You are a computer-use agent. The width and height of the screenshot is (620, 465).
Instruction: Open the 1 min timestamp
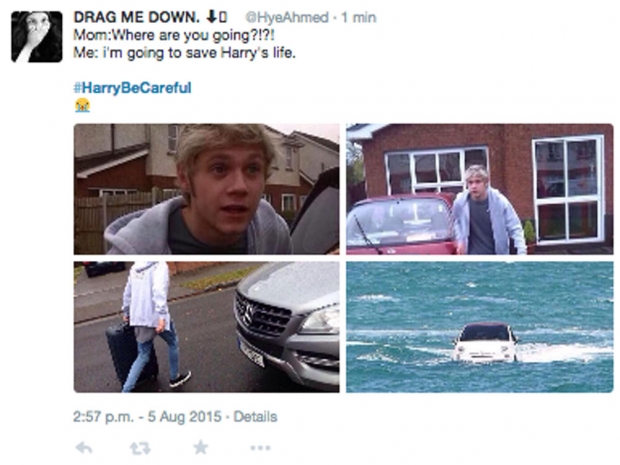[359, 17]
